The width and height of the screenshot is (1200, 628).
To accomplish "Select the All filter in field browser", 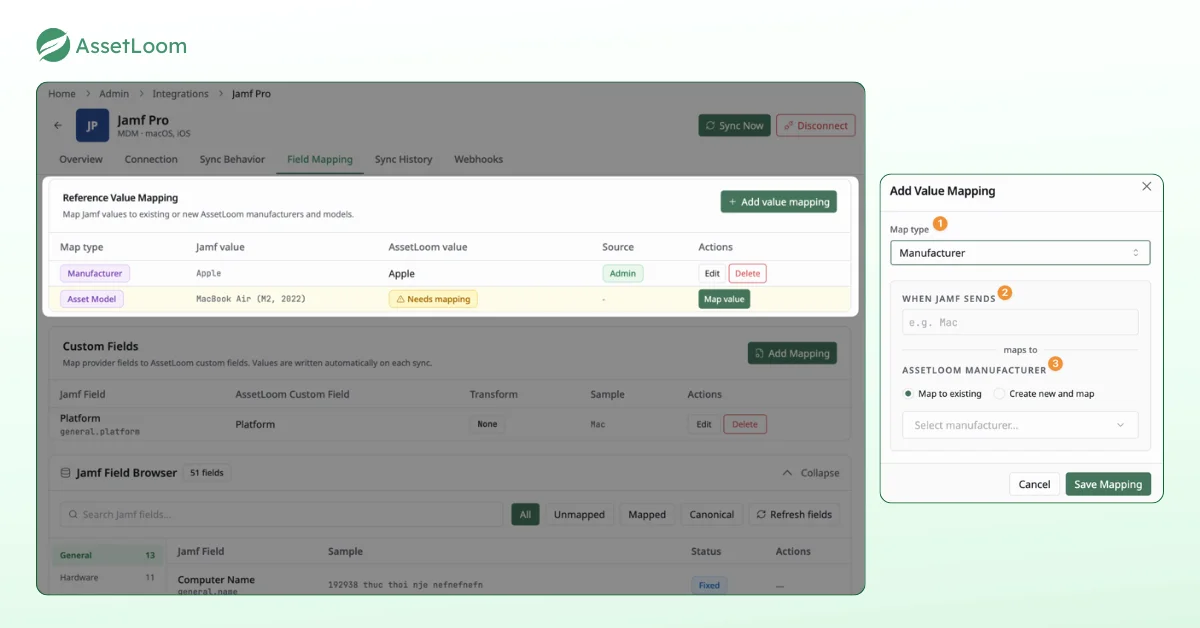I will click(x=524, y=515).
